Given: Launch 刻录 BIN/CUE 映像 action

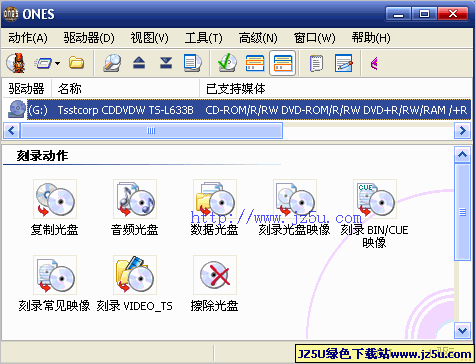Looking at the screenshot, I should point(375,214).
